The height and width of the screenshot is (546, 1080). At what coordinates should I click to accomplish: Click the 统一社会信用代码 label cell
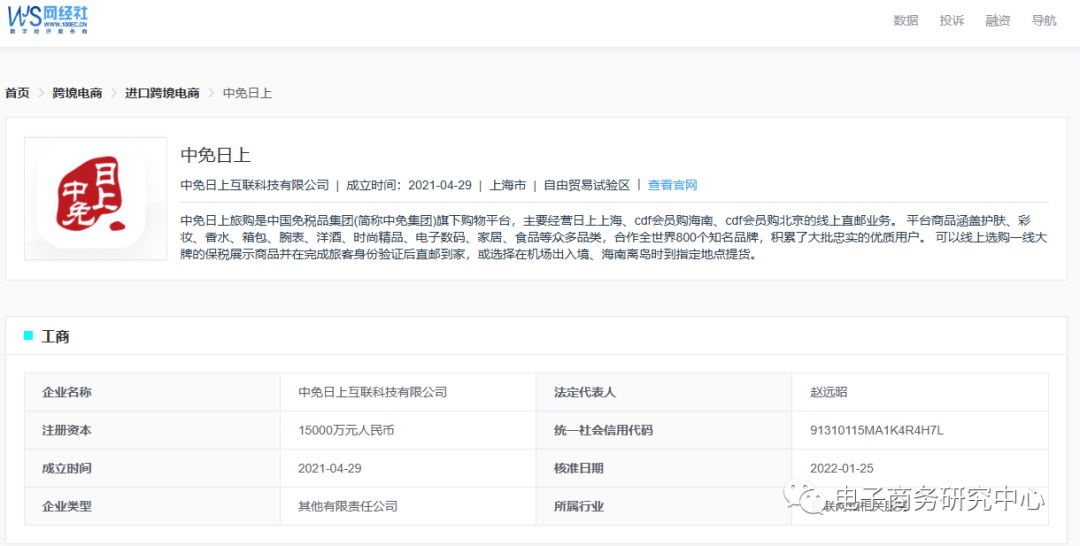664,430
